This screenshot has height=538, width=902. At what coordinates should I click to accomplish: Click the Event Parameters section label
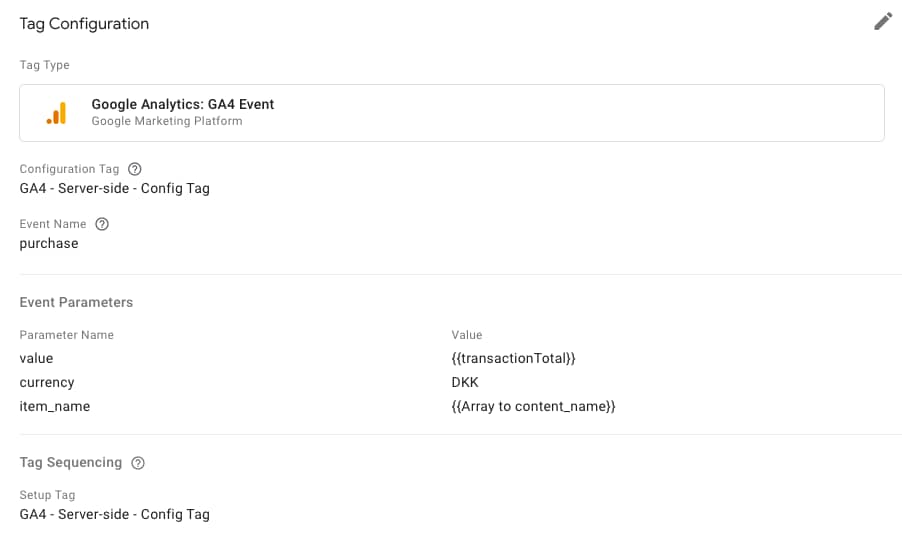76,303
